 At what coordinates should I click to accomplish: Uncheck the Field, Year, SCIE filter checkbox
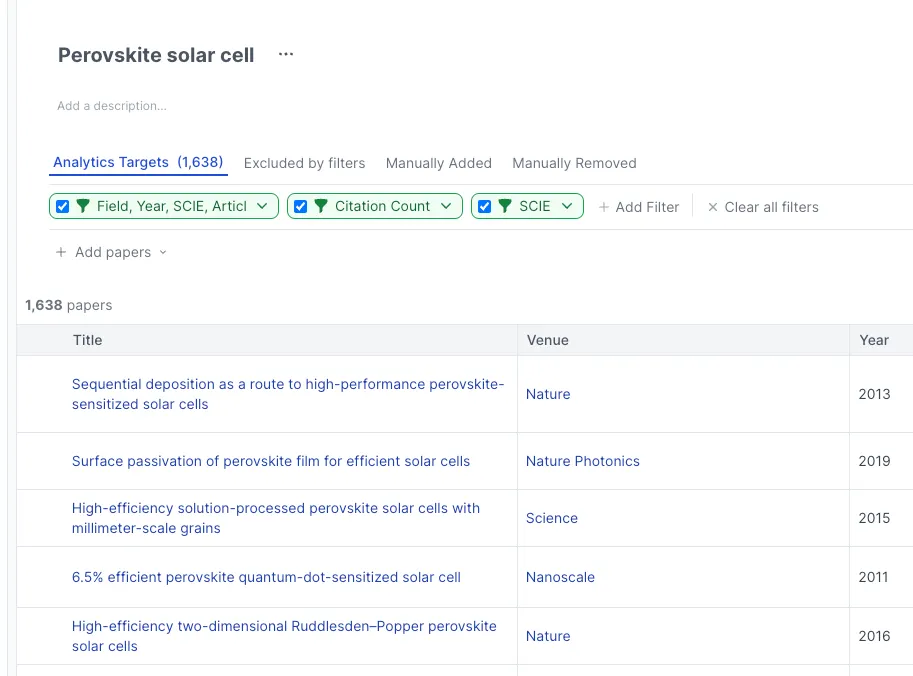63,207
